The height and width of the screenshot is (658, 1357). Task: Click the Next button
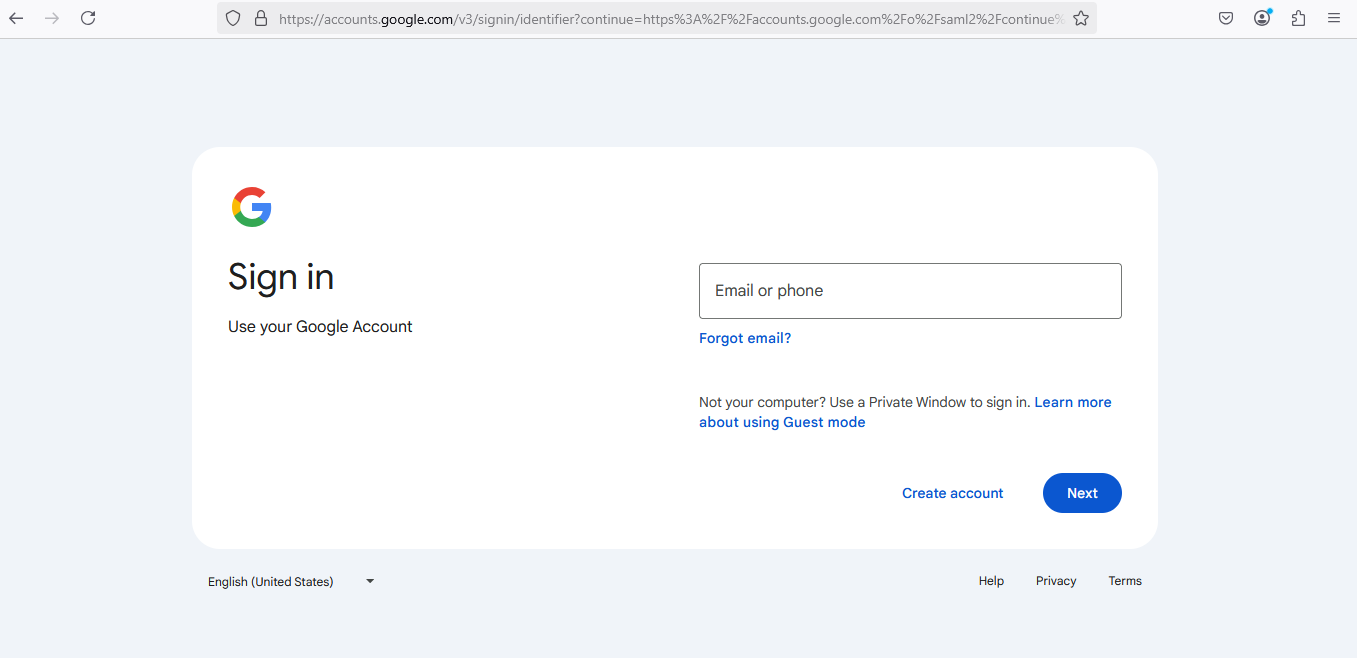(x=1082, y=493)
